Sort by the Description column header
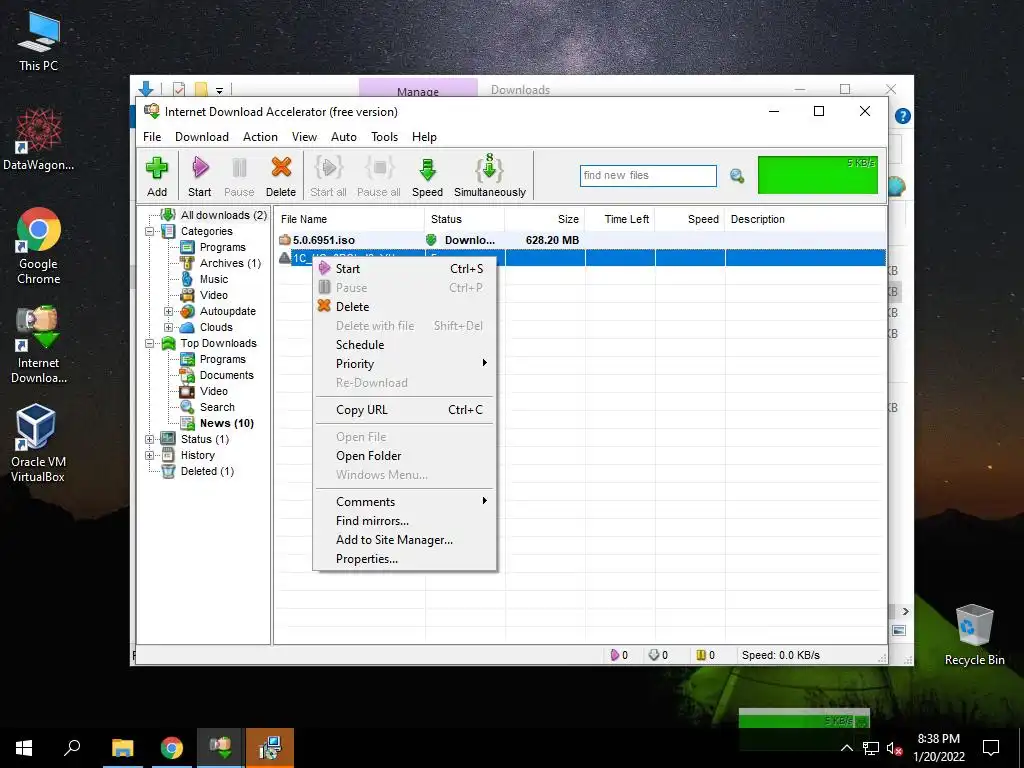The width and height of the screenshot is (1024, 768). (805, 219)
